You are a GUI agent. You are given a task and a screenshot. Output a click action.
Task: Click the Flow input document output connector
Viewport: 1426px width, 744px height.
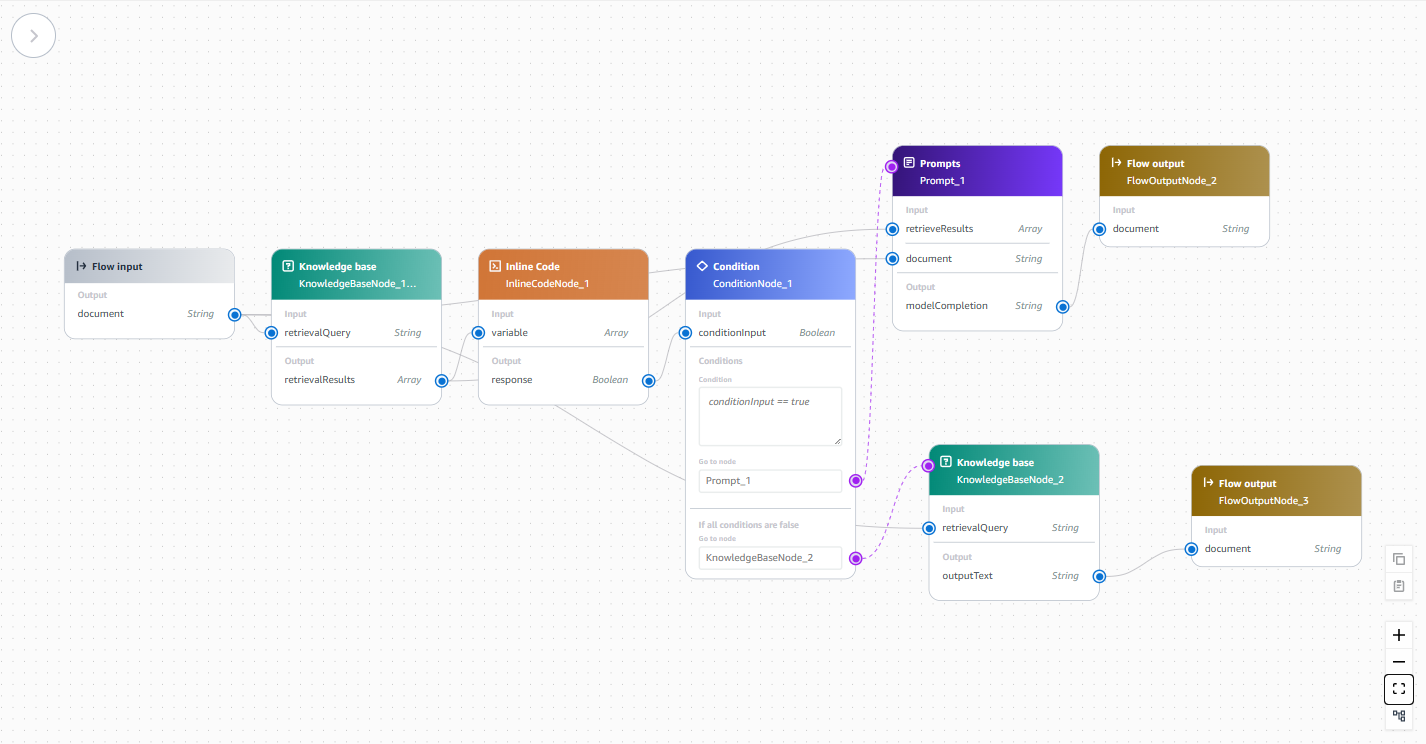point(234,314)
